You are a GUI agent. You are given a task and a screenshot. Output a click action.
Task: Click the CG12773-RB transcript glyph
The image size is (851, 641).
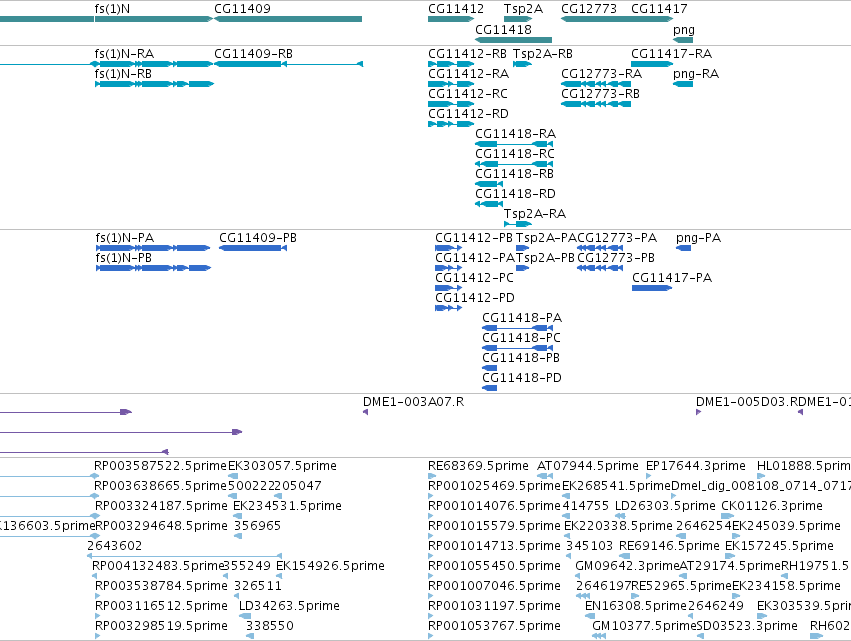pyautogui.click(x=596, y=104)
